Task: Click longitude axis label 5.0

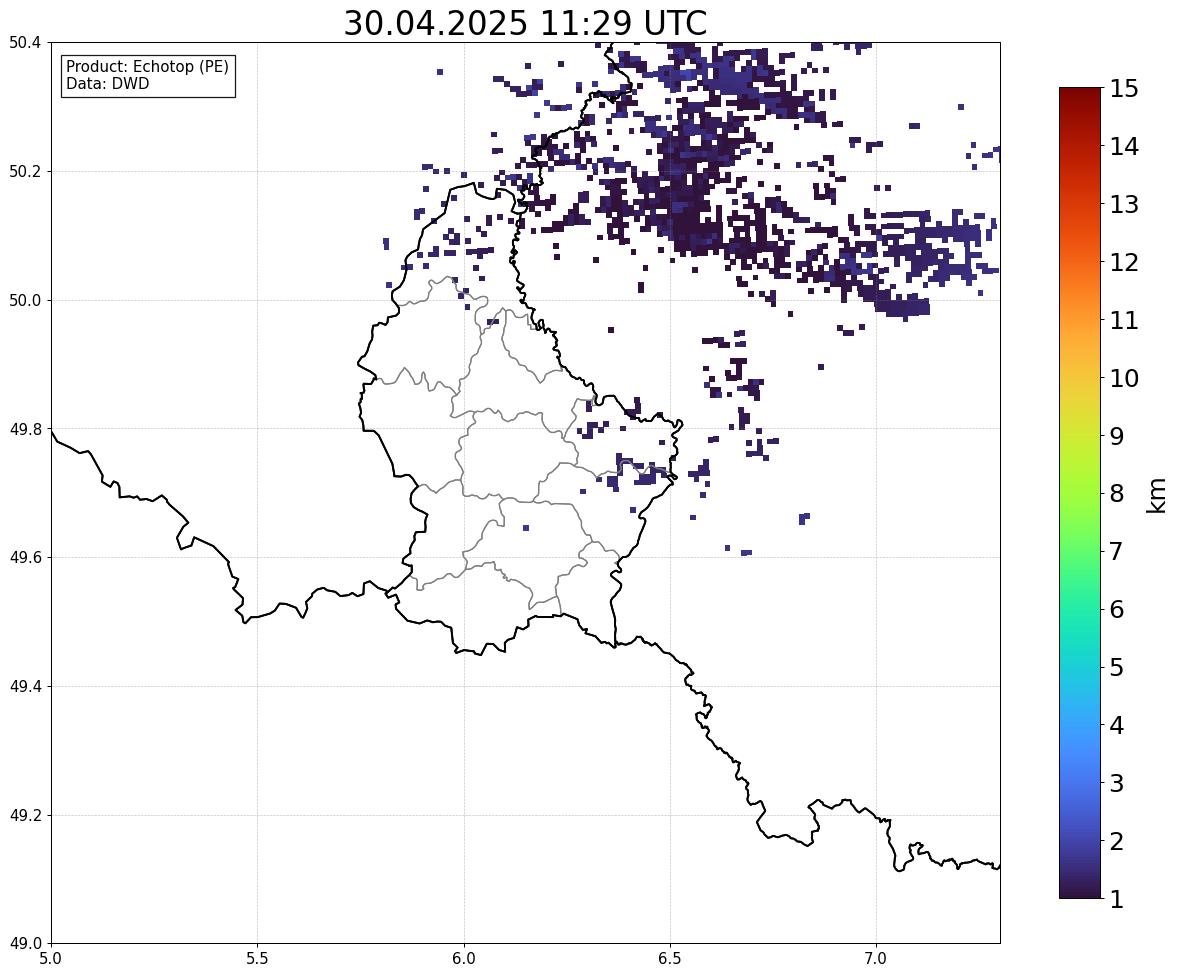Action: [x=51, y=959]
